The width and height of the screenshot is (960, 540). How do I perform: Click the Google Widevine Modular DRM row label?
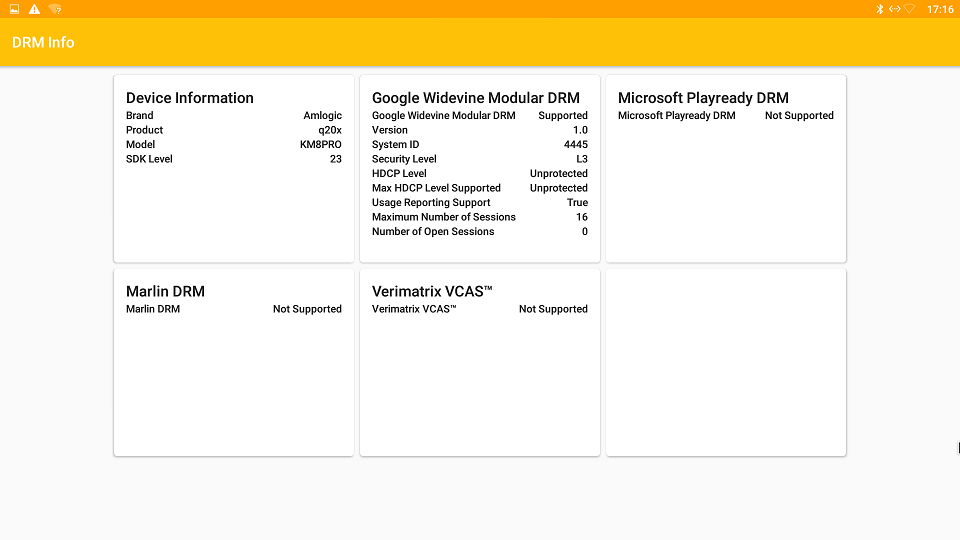[x=444, y=116]
